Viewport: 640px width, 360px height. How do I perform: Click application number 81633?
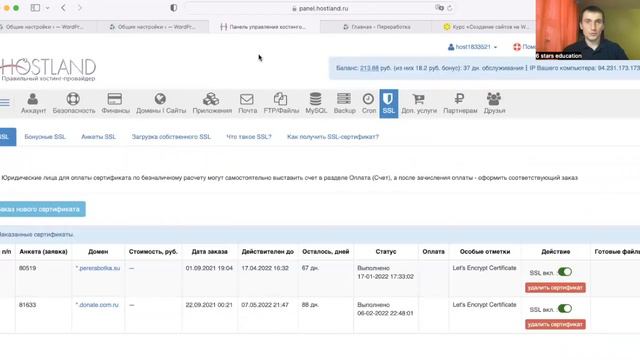[27, 305]
